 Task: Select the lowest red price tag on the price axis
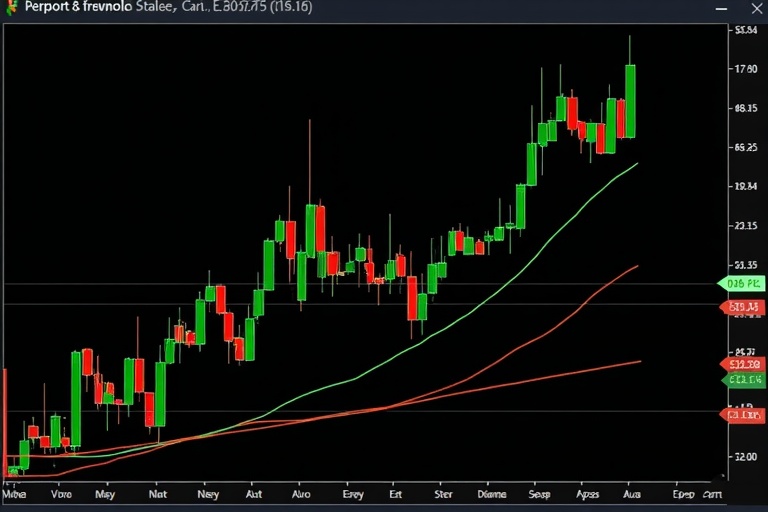(x=743, y=413)
